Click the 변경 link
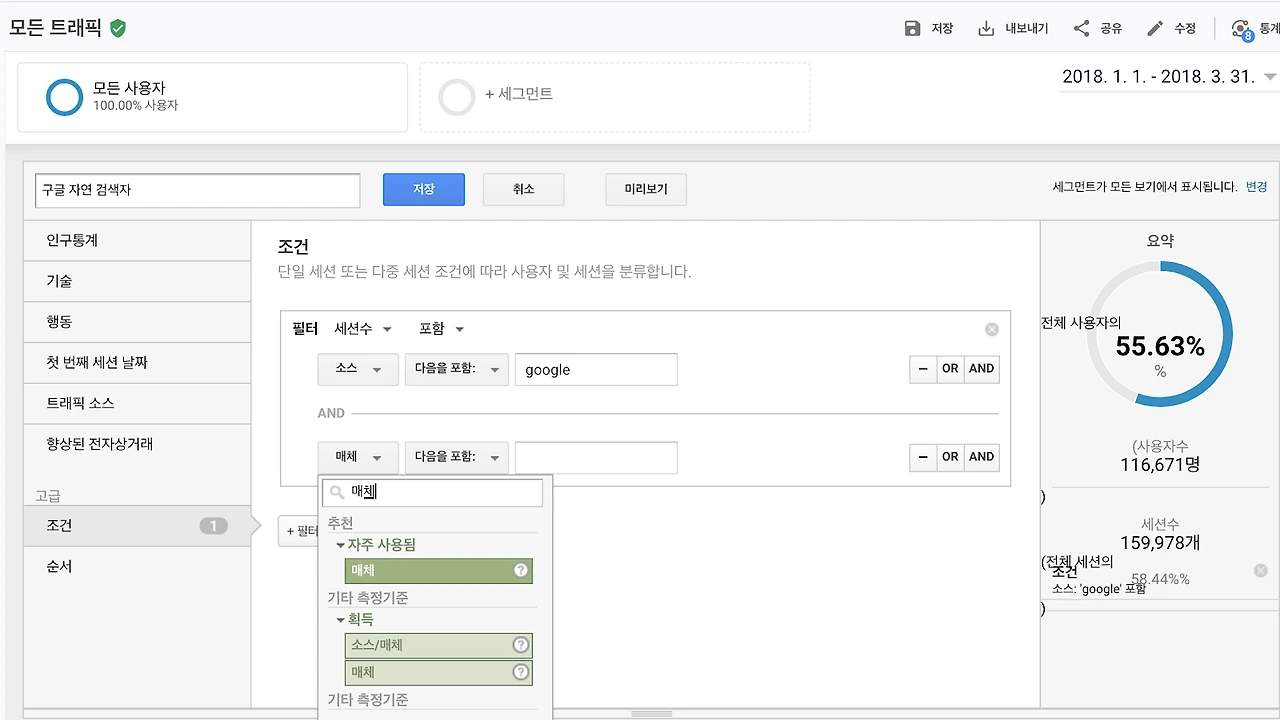 pos(1256,187)
